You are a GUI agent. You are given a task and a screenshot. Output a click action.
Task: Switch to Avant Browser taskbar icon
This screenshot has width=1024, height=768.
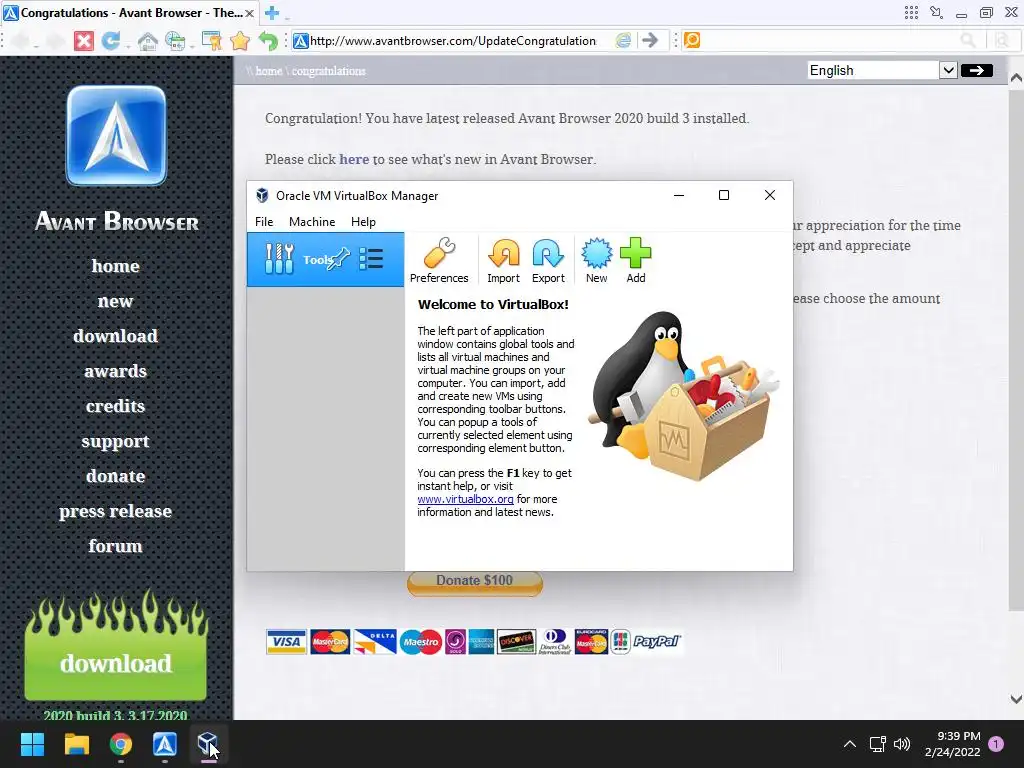[165, 744]
